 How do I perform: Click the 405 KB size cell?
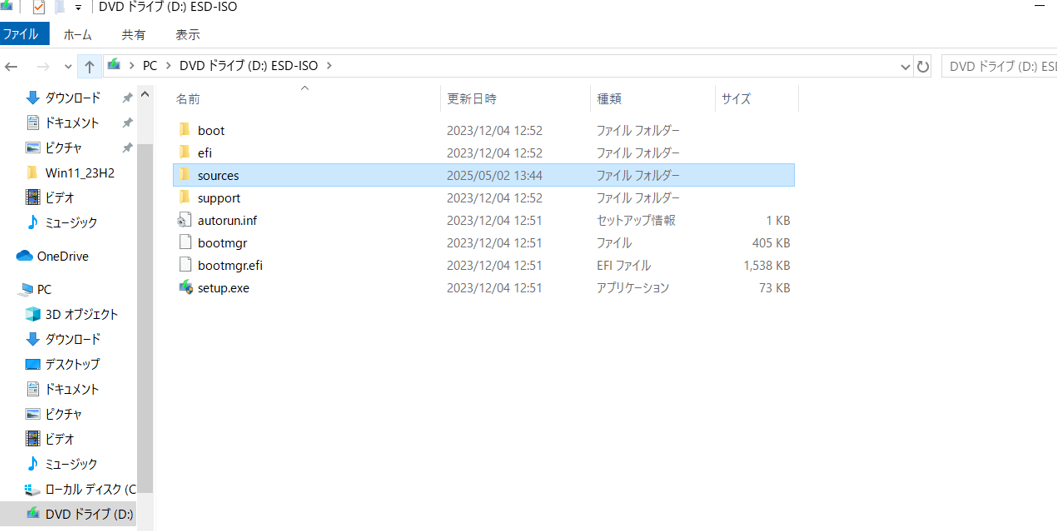coord(771,243)
